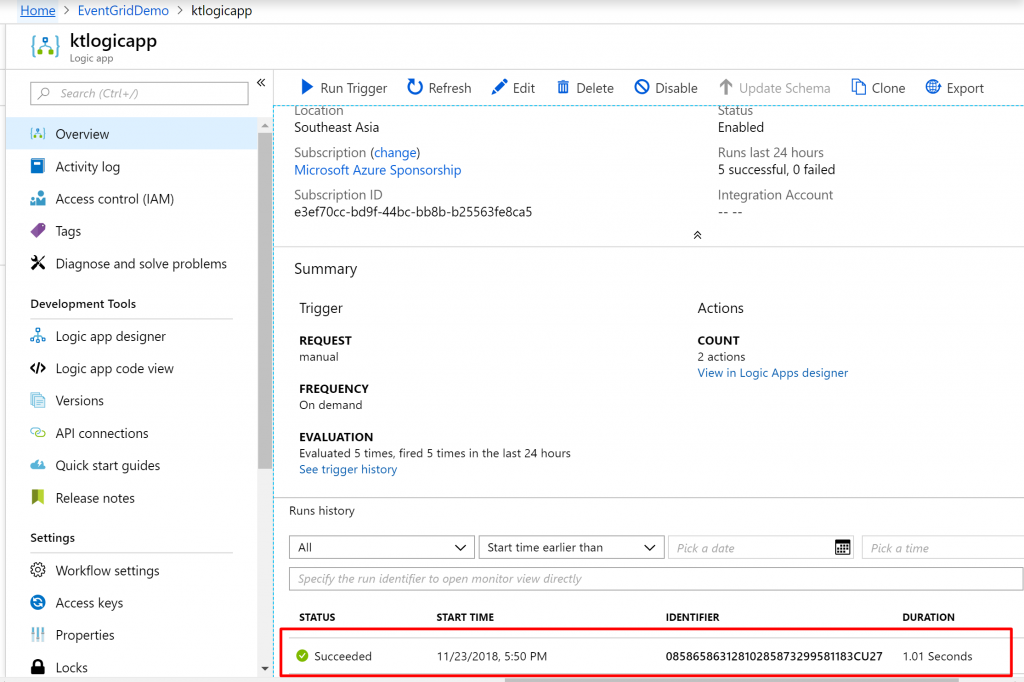Click the subscription ID value e3ef70cc
This screenshot has height=682, width=1024.
coord(413,212)
